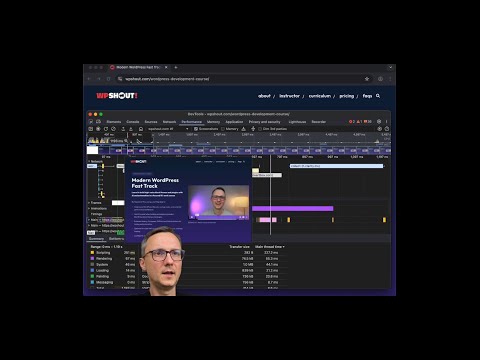Click the browser forward arrow
Viewport: 480px width, 360px height.
tap(99, 79)
